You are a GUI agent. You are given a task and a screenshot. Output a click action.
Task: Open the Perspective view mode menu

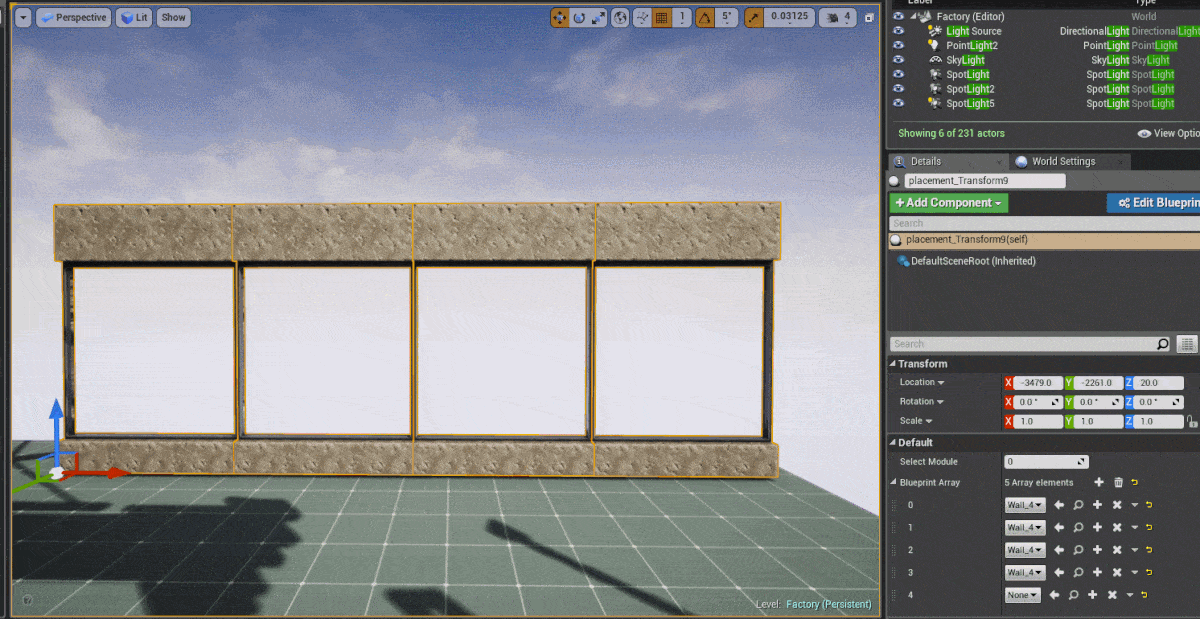click(73, 17)
